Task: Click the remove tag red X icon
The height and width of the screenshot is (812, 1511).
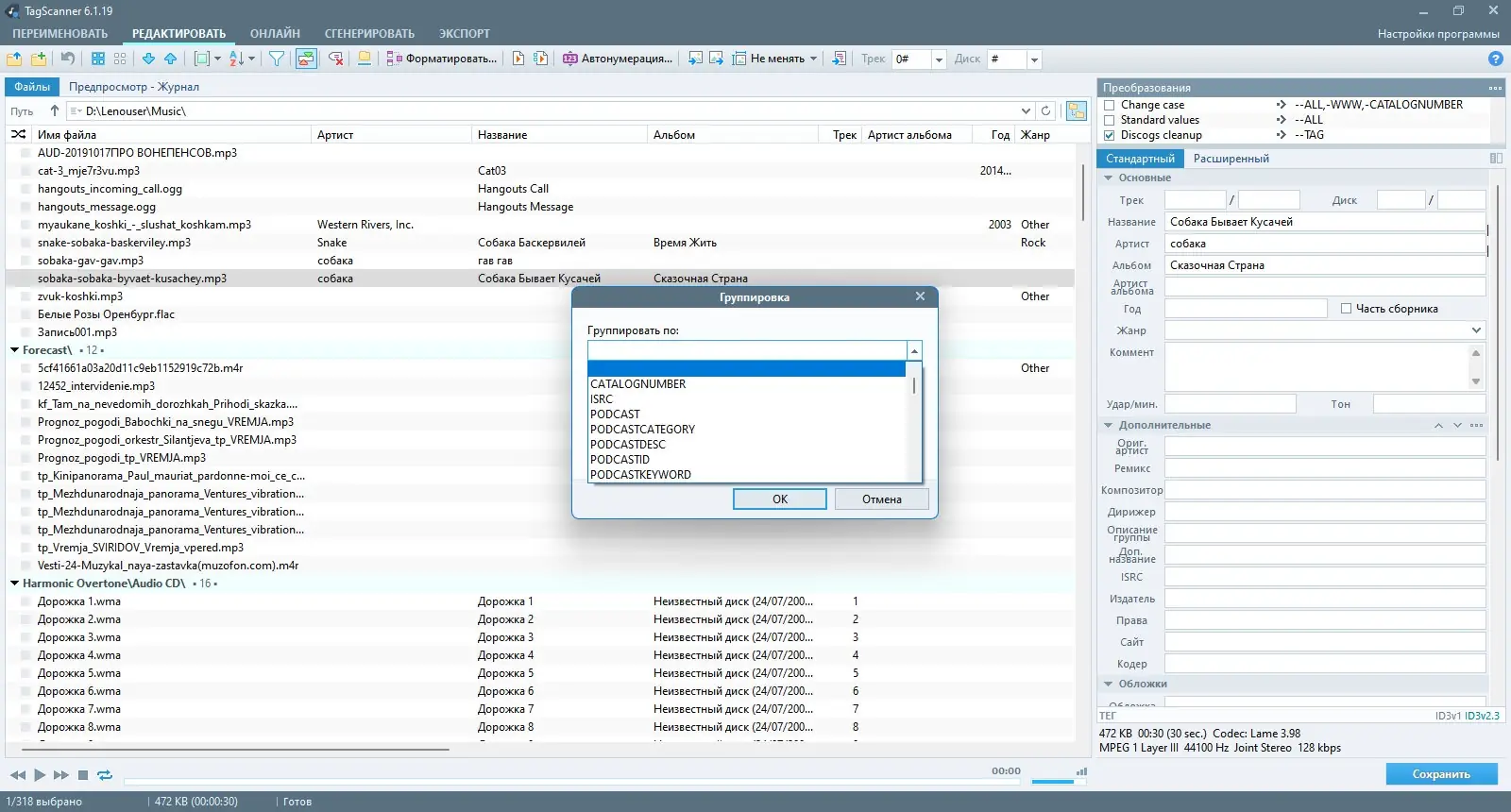Action: click(x=336, y=59)
